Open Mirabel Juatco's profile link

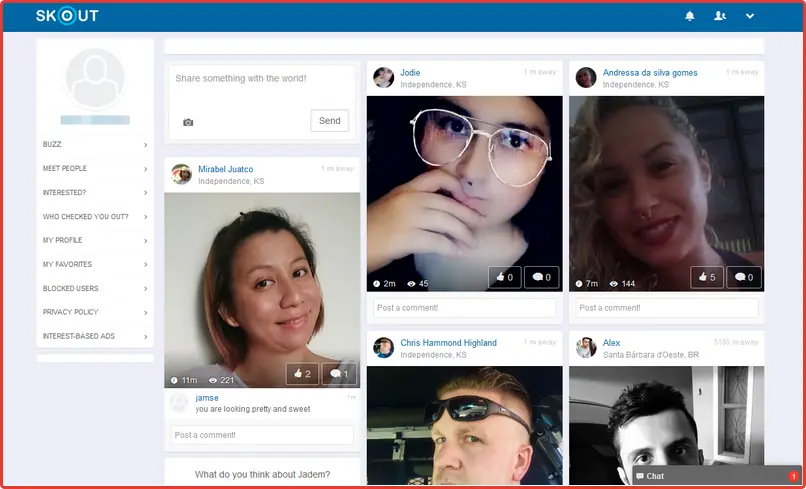(226, 169)
